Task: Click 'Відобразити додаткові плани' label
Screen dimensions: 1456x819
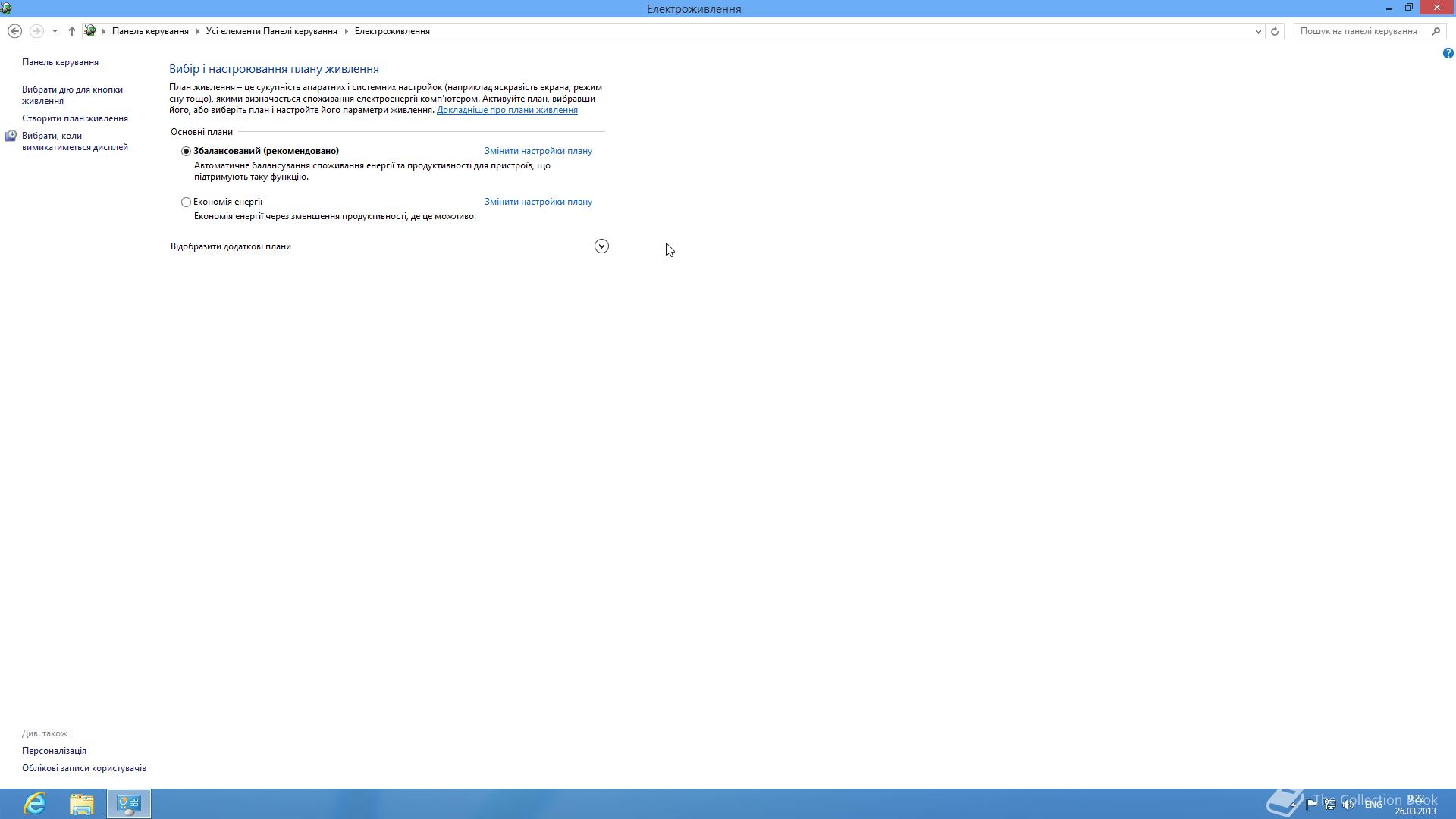Action: coord(231,246)
